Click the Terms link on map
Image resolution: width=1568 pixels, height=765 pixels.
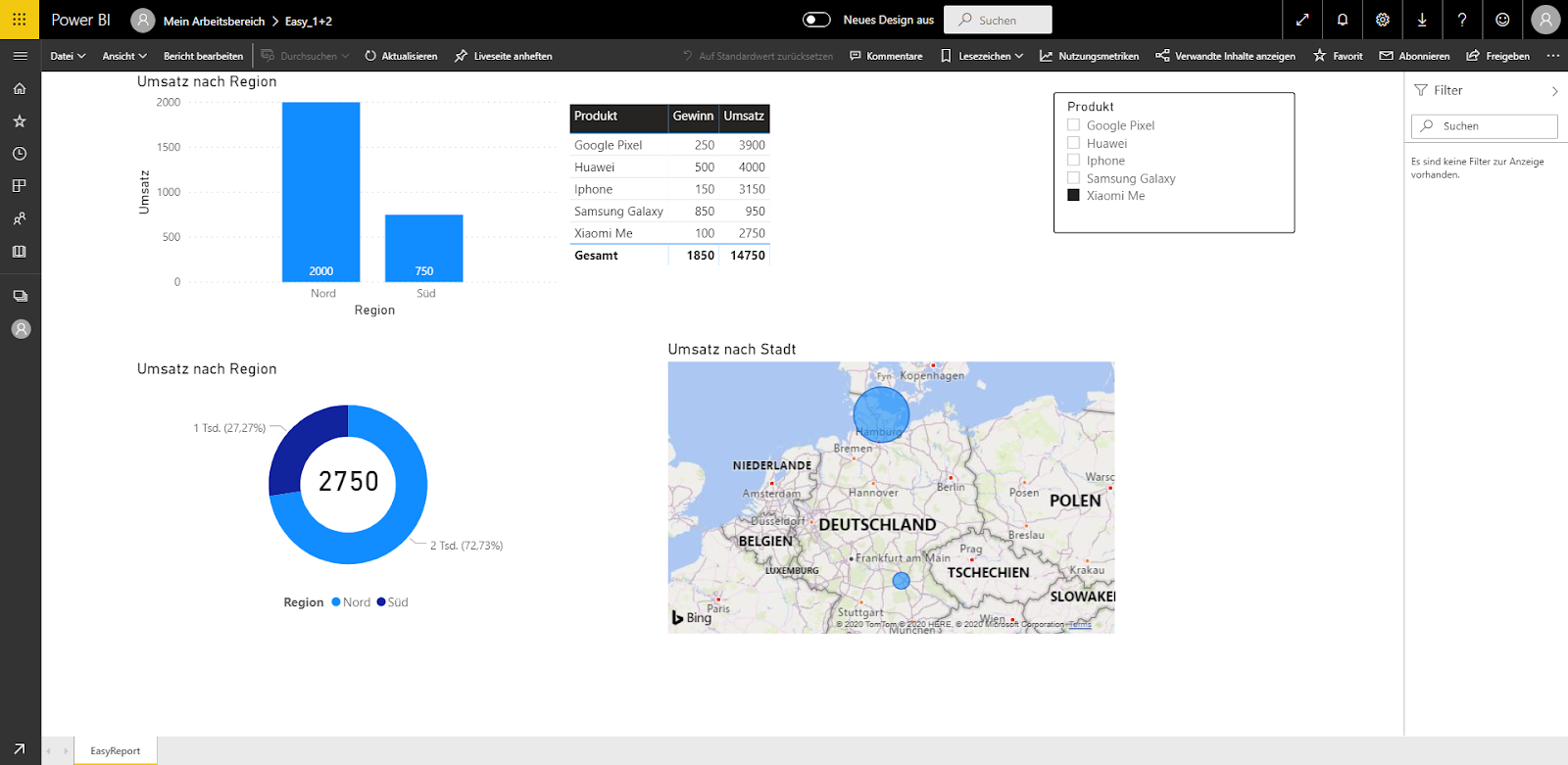[1080, 624]
